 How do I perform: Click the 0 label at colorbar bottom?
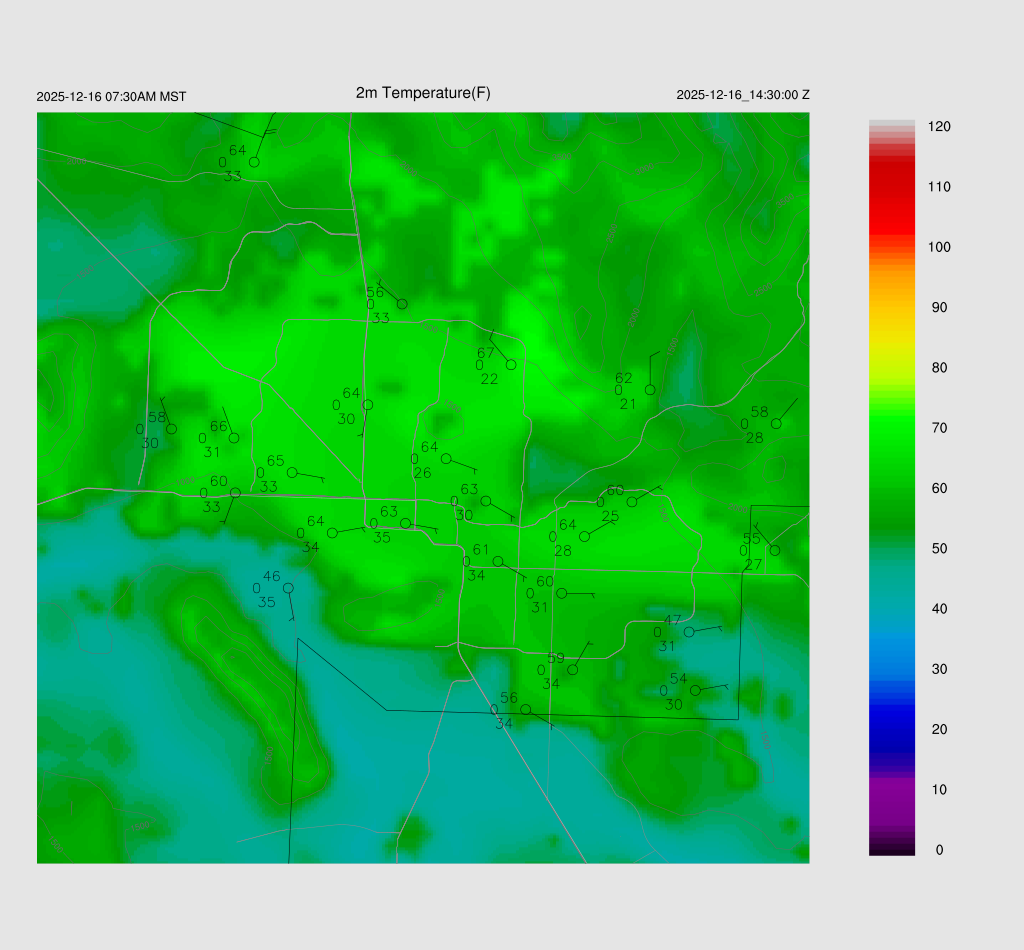tap(938, 850)
